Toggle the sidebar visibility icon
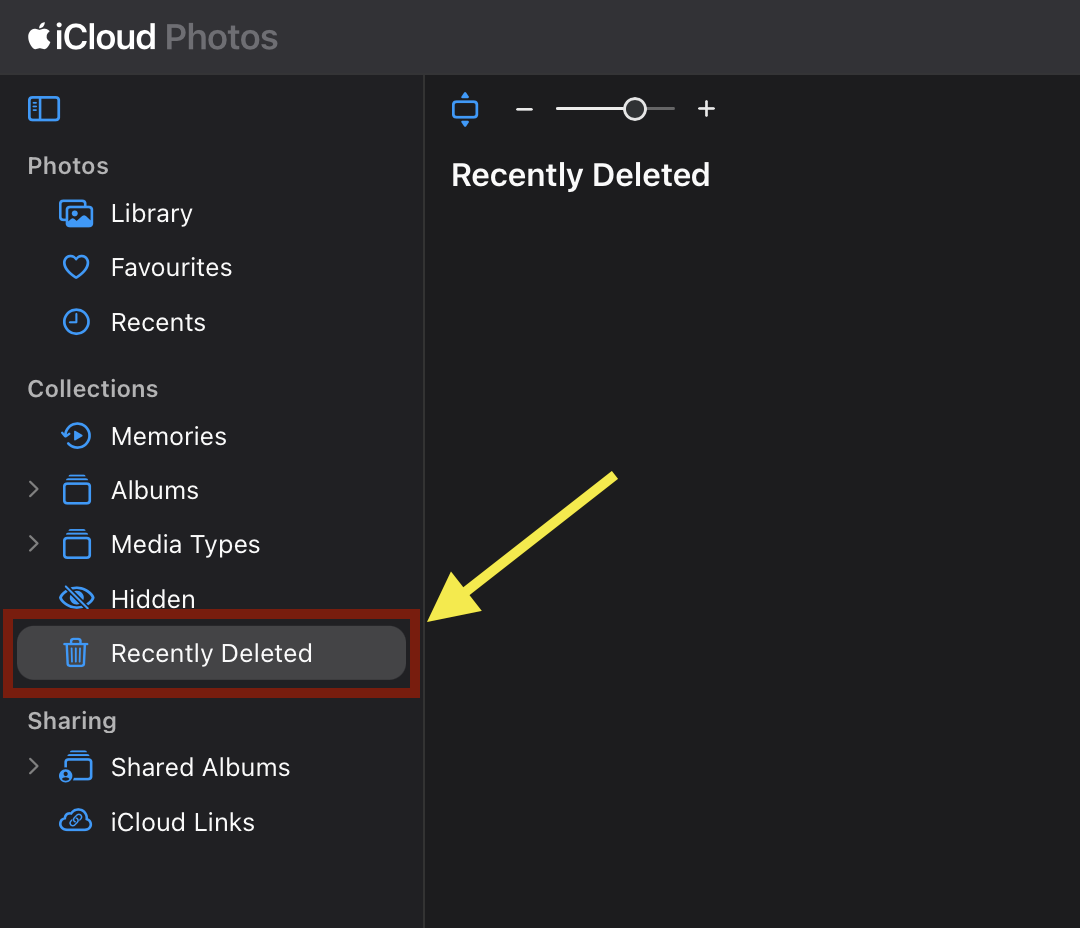1080x928 pixels. (44, 109)
